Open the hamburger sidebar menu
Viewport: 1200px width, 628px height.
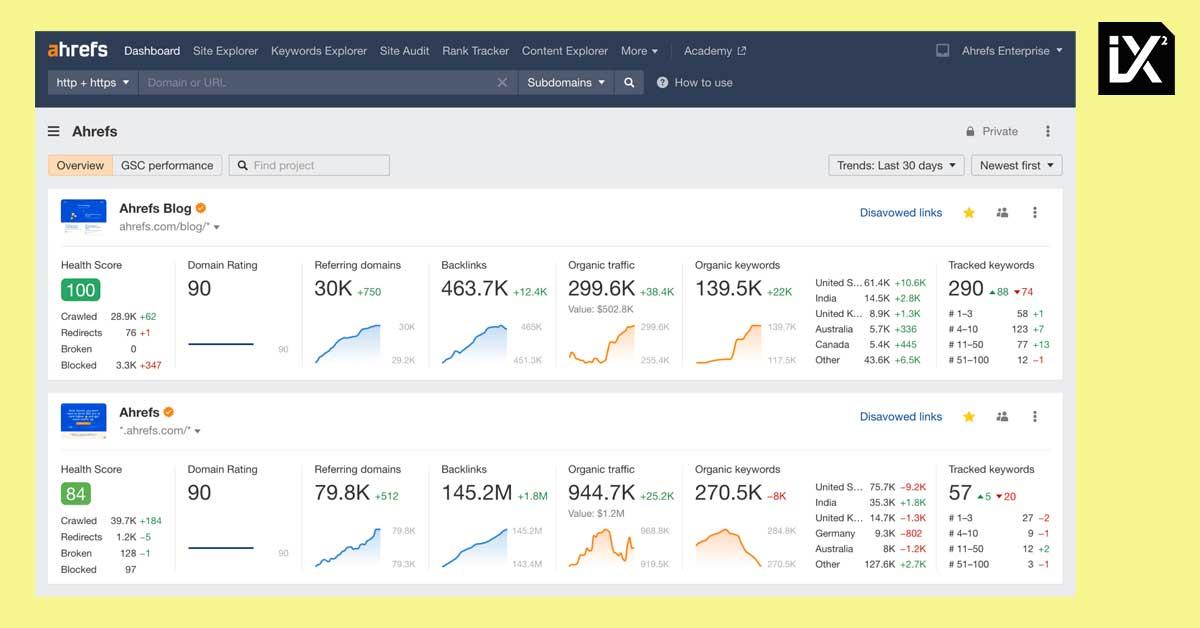54,132
